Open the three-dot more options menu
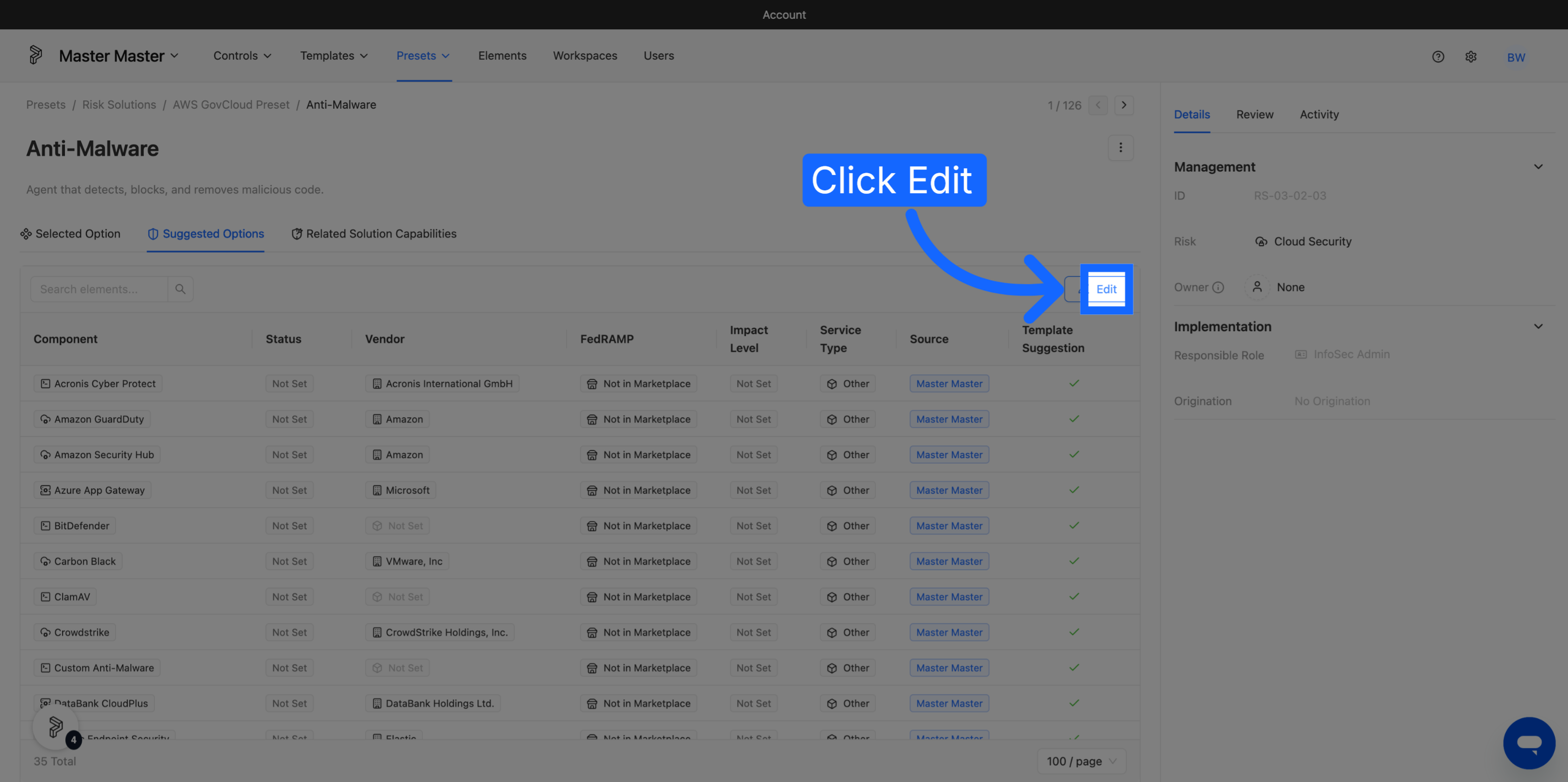The width and height of the screenshot is (1568, 782). [1120, 148]
